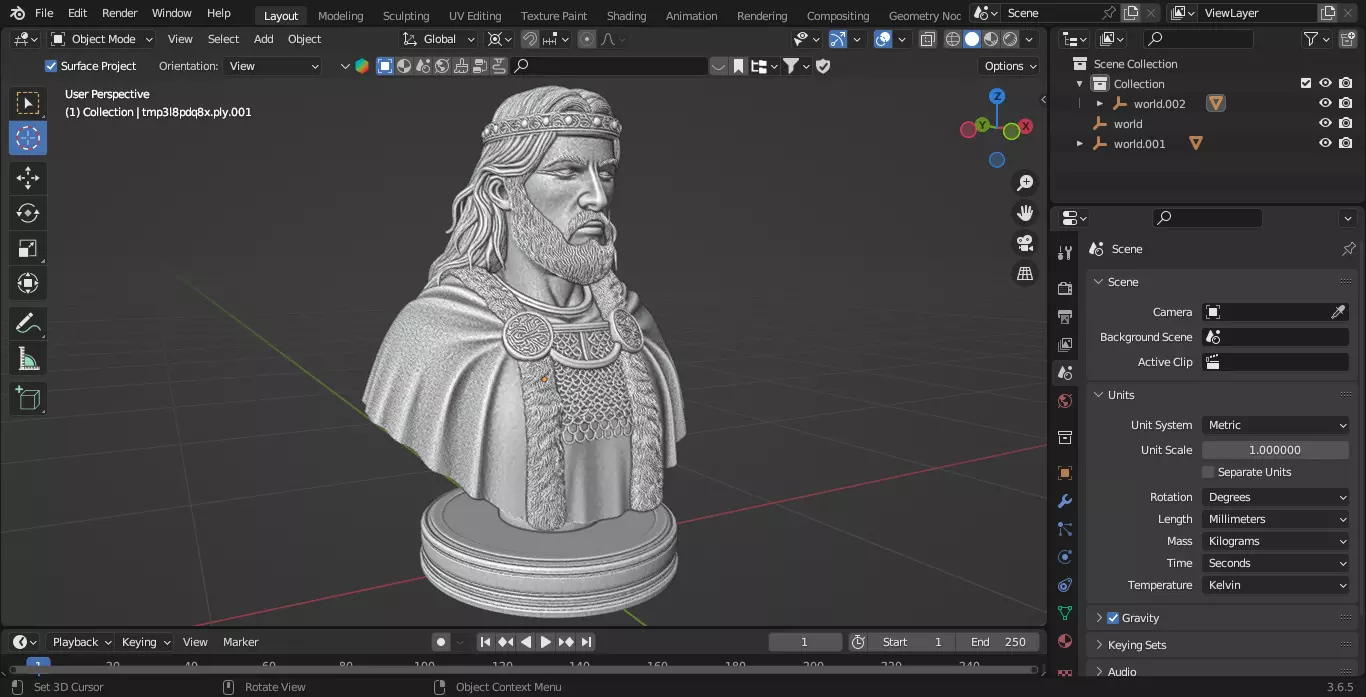Screen dimensions: 1366x697
Task: Select the Scale tool
Action: point(28,248)
